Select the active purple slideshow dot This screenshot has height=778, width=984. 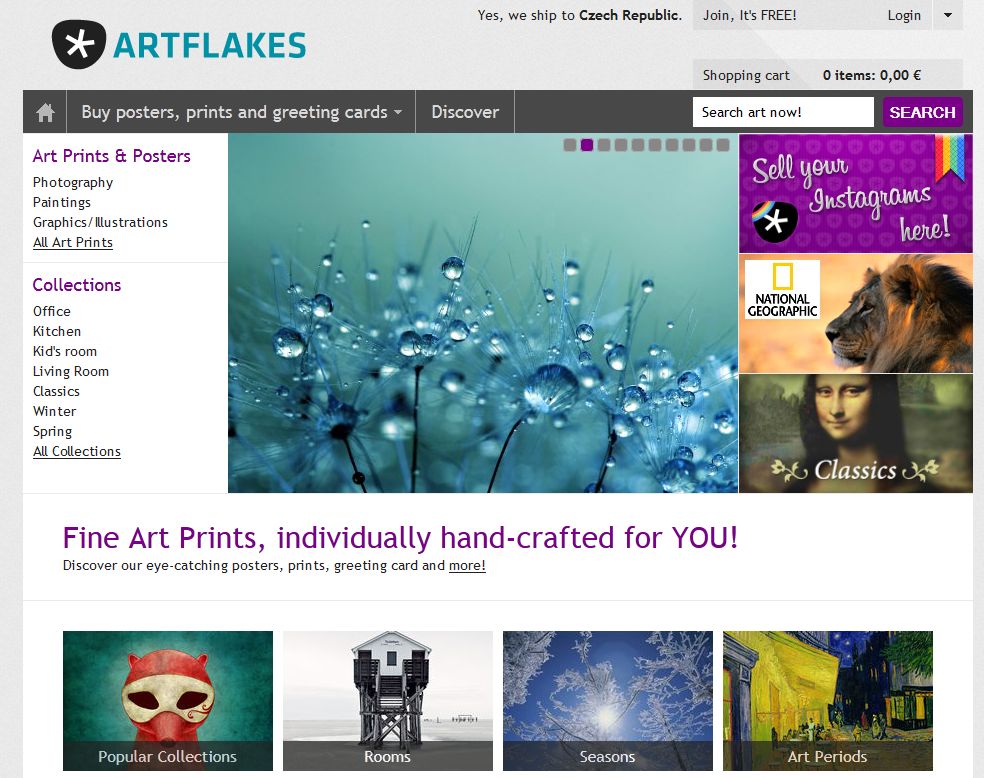coord(587,145)
